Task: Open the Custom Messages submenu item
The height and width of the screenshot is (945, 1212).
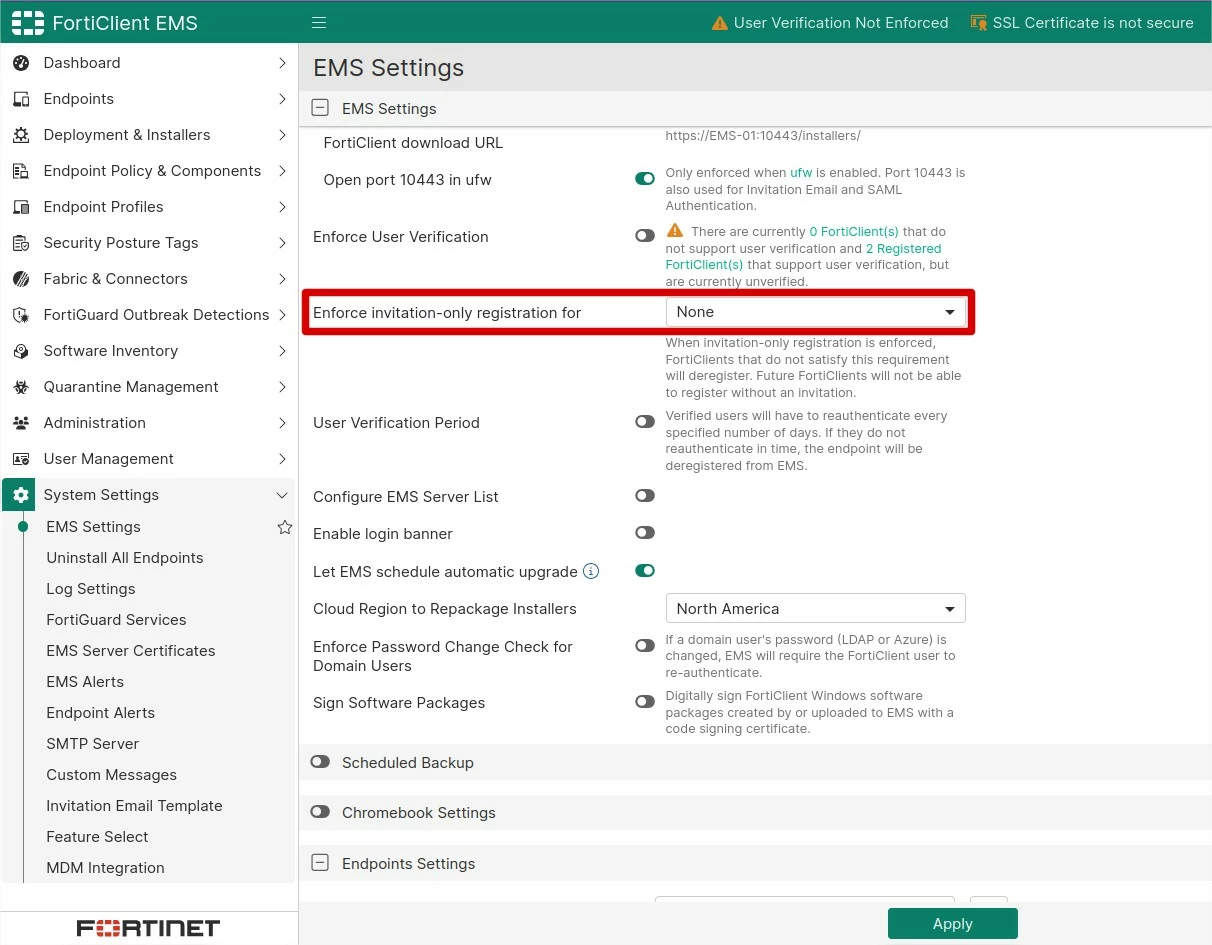Action: coord(112,775)
